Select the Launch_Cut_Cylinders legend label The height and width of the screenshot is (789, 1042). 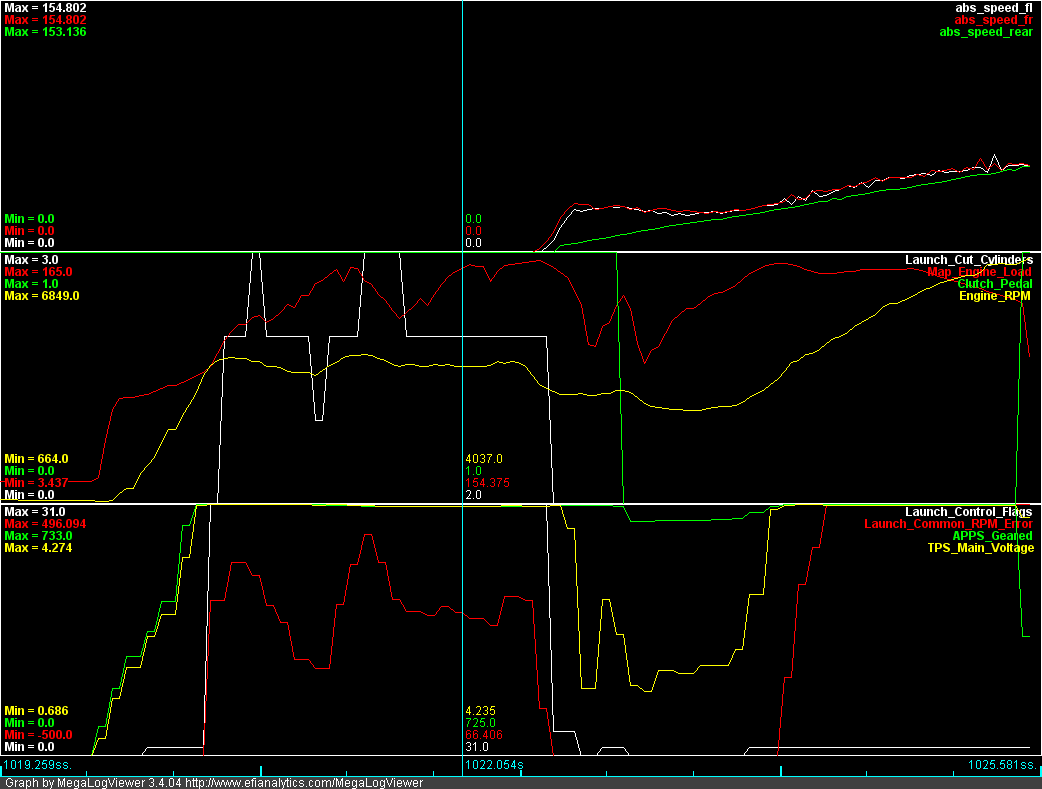[969, 260]
